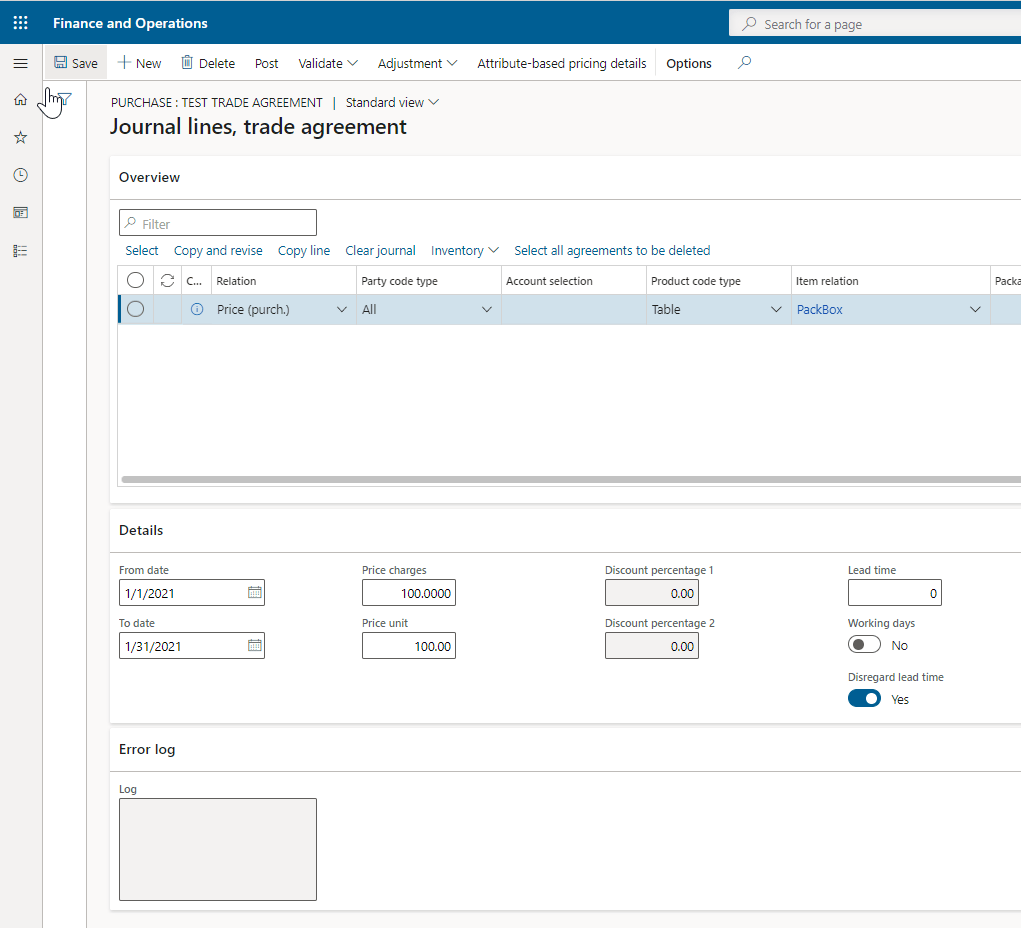The width and height of the screenshot is (1021, 928).
Task: Select Clear journal above the grid
Action: point(380,250)
